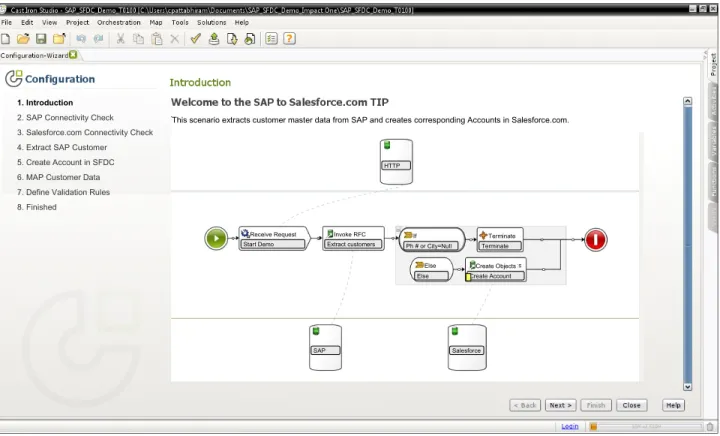Image resolution: width=720 pixels, height=436 pixels.
Task: Select the Salesforce endpoint in the diagram
Action: click(x=467, y=347)
